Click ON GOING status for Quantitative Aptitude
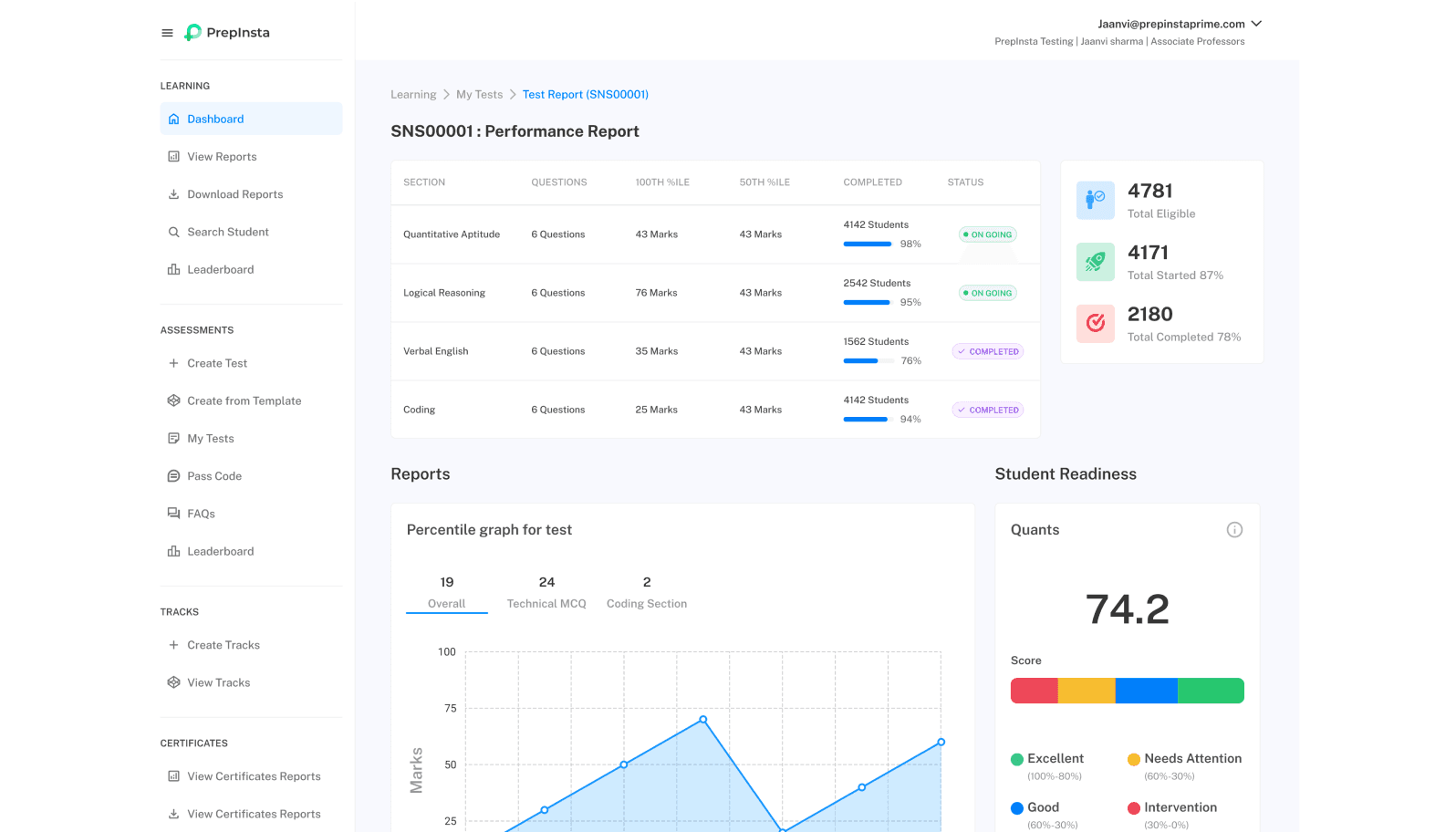This screenshot has width=1456, height=832. tap(988, 234)
